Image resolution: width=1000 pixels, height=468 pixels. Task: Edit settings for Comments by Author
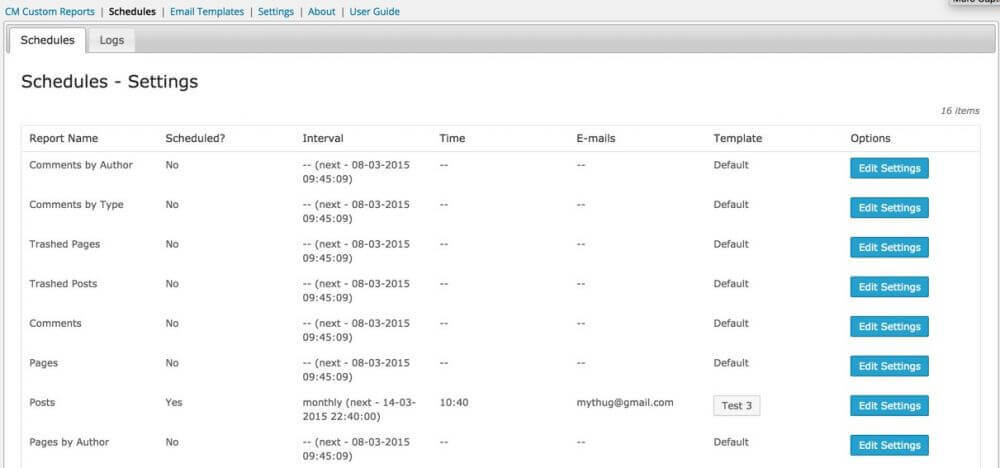[889, 168]
